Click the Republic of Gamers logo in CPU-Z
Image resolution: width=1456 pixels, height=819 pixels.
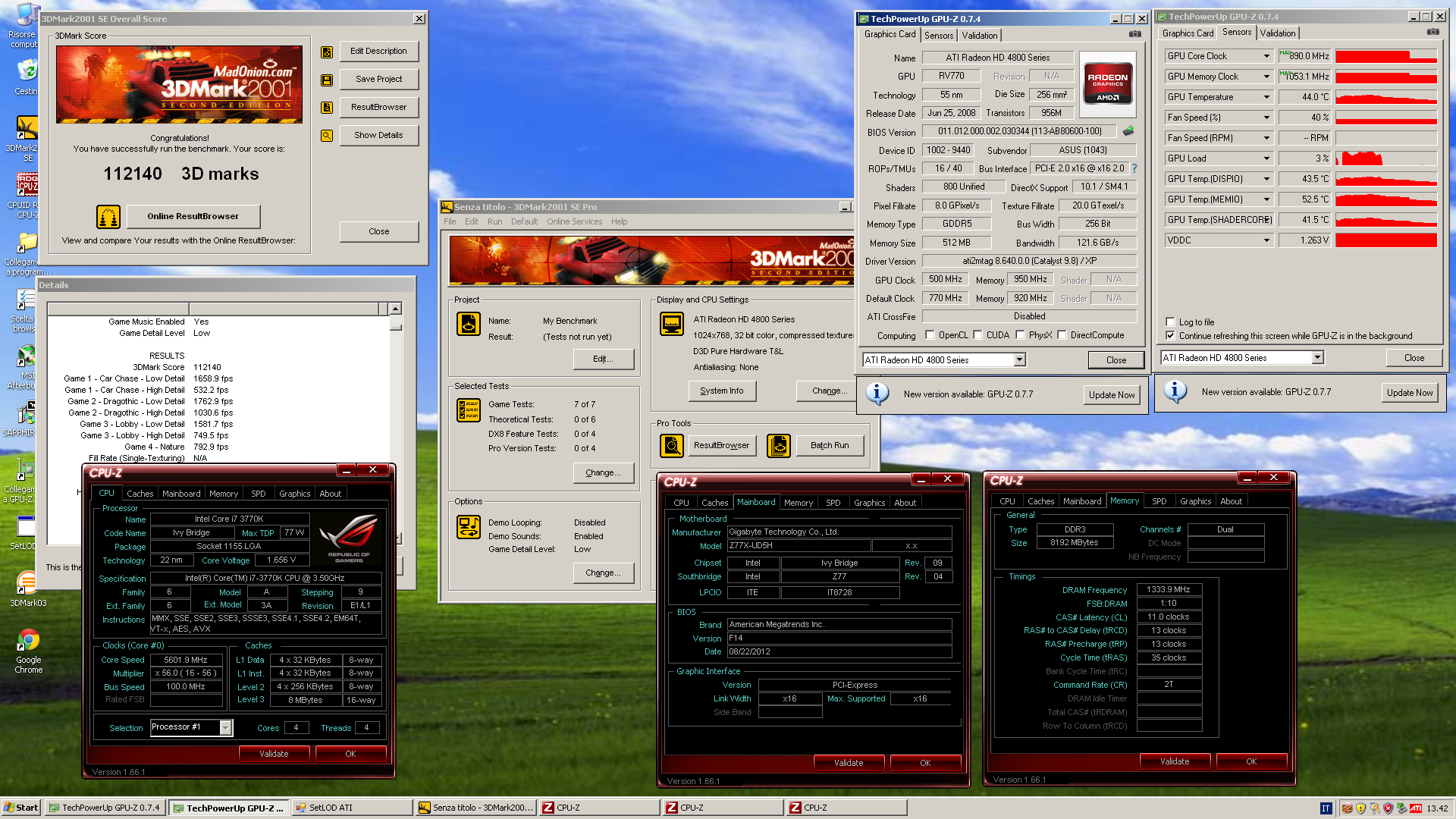(348, 538)
